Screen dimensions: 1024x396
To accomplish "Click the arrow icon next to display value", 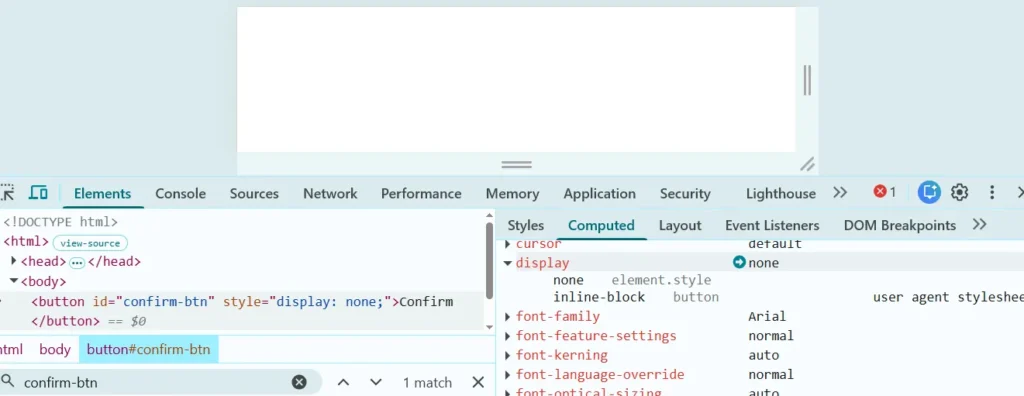I will [x=739, y=263].
